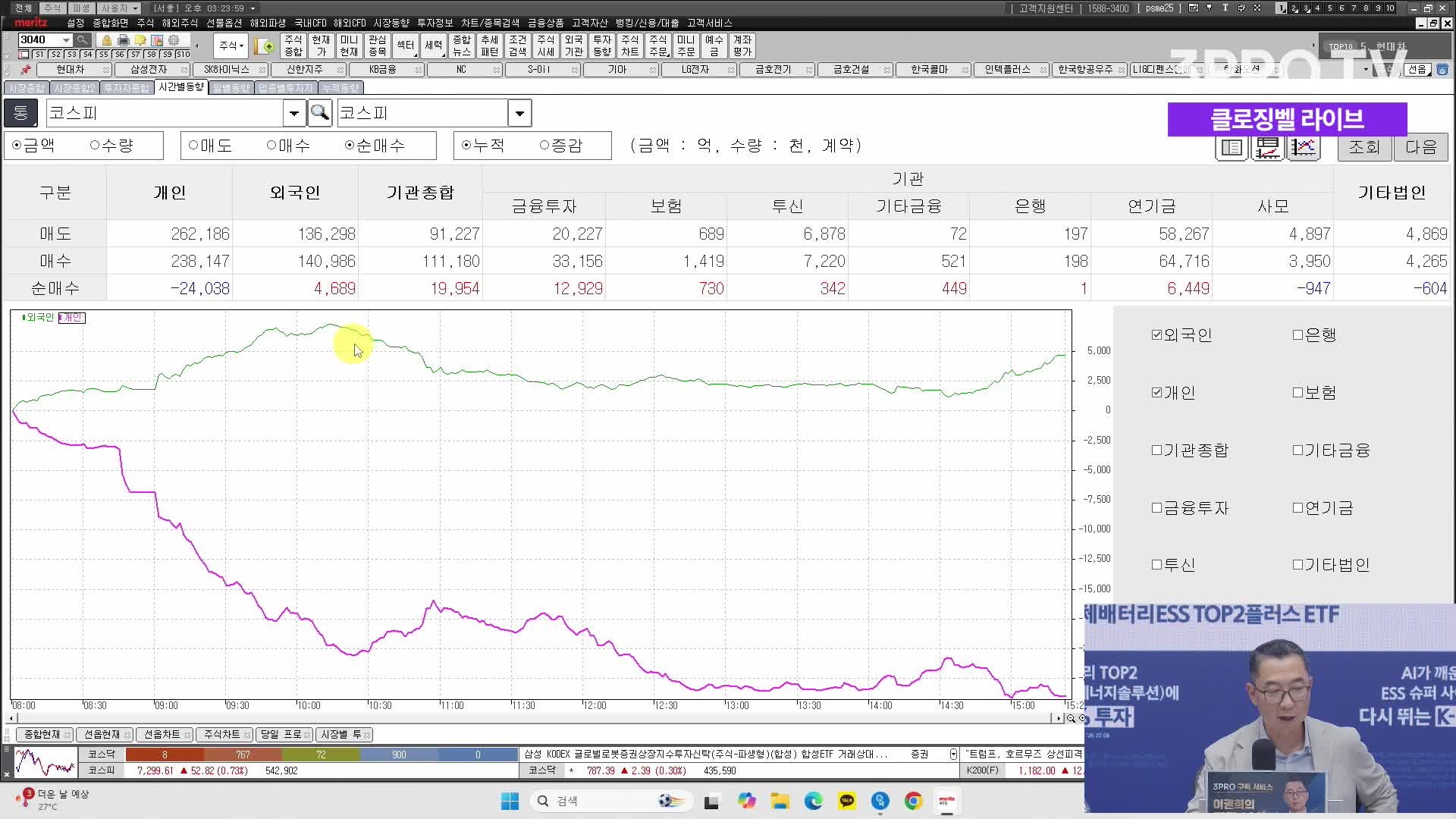Open File Explorer from the taskbar
Viewport: 1456px width, 819px height.
tap(780, 801)
